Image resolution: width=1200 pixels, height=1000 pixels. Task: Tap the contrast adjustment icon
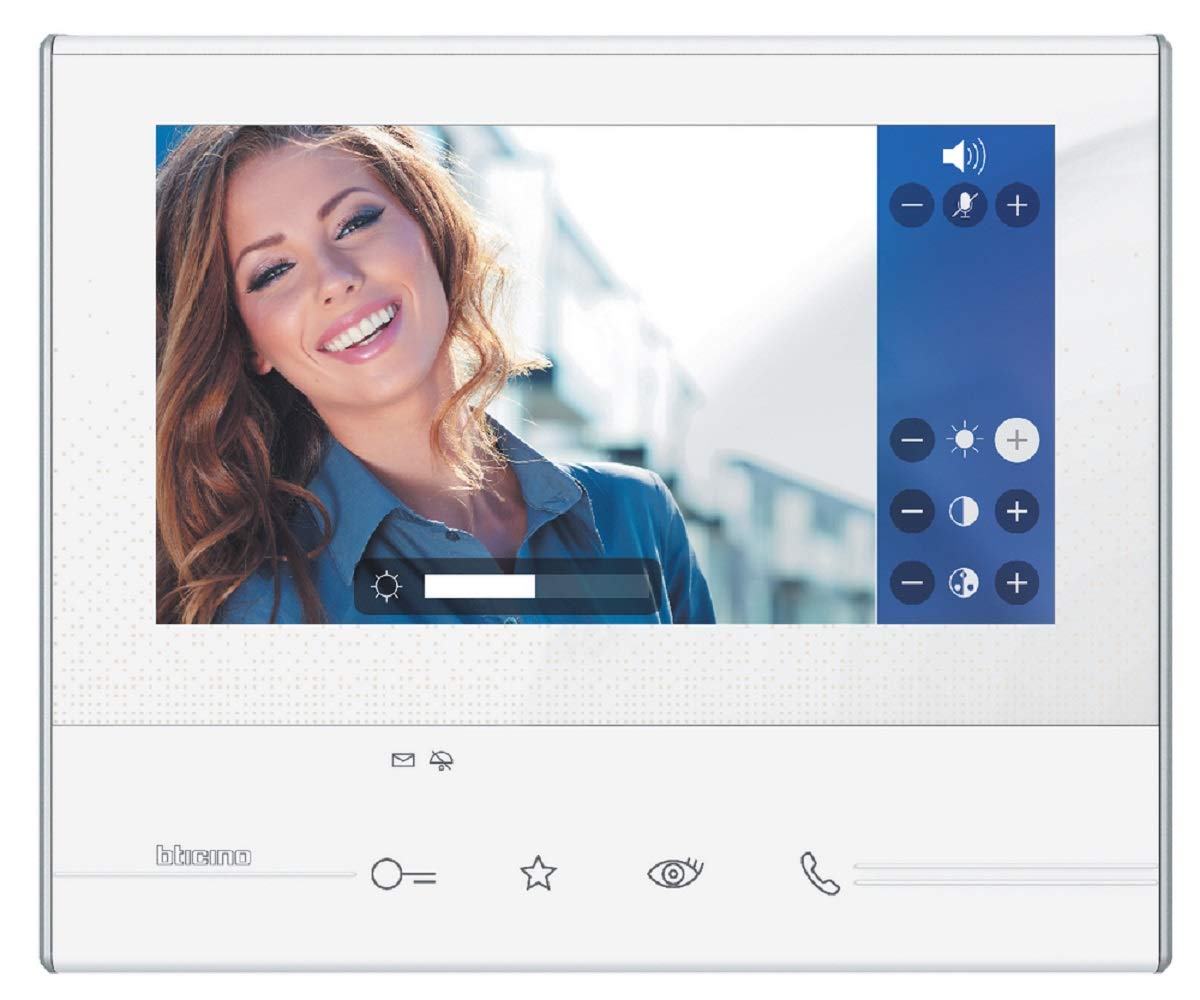(964, 510)
